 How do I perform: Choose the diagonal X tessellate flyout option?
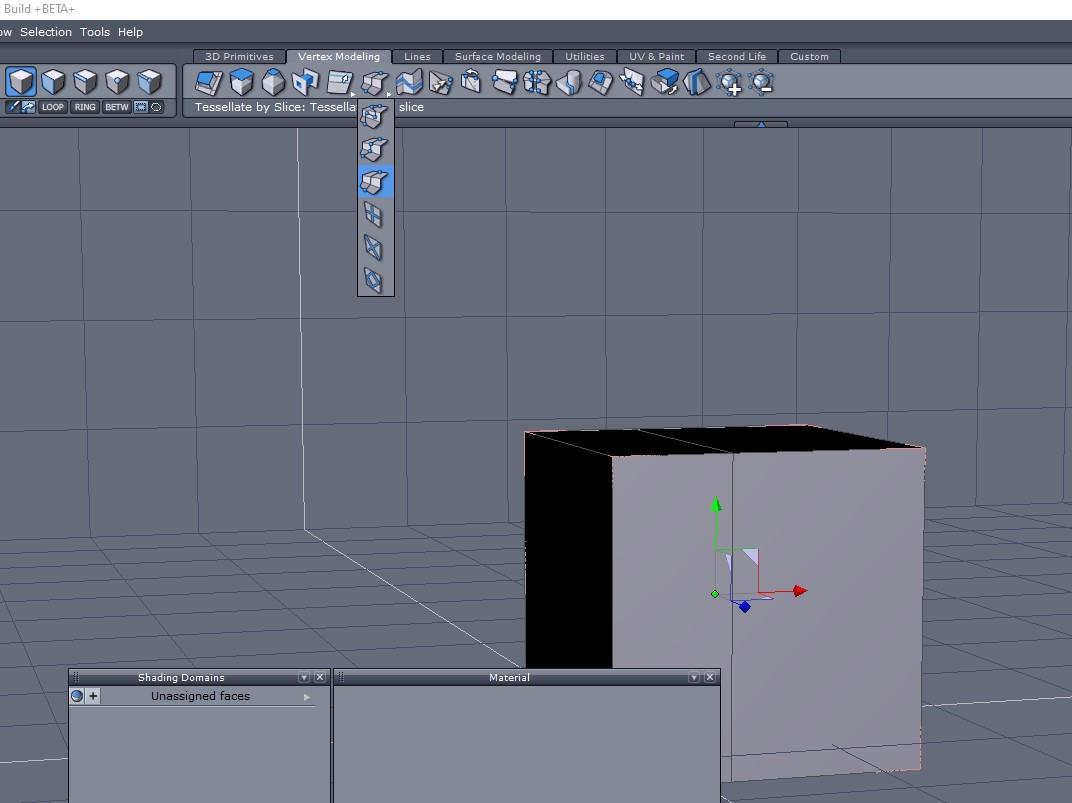[373, 247]
